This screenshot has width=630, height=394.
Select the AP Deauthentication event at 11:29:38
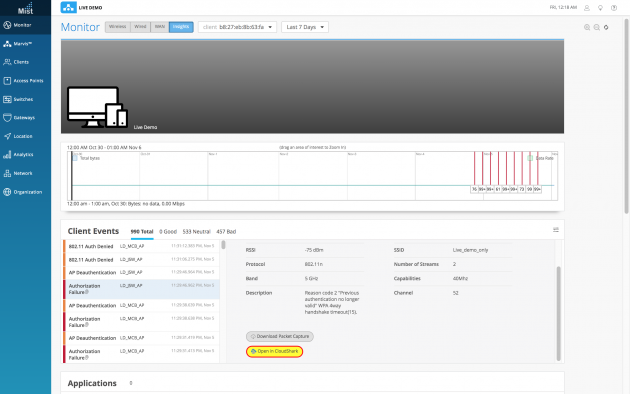pyautogui.click(x=141, y=305)
